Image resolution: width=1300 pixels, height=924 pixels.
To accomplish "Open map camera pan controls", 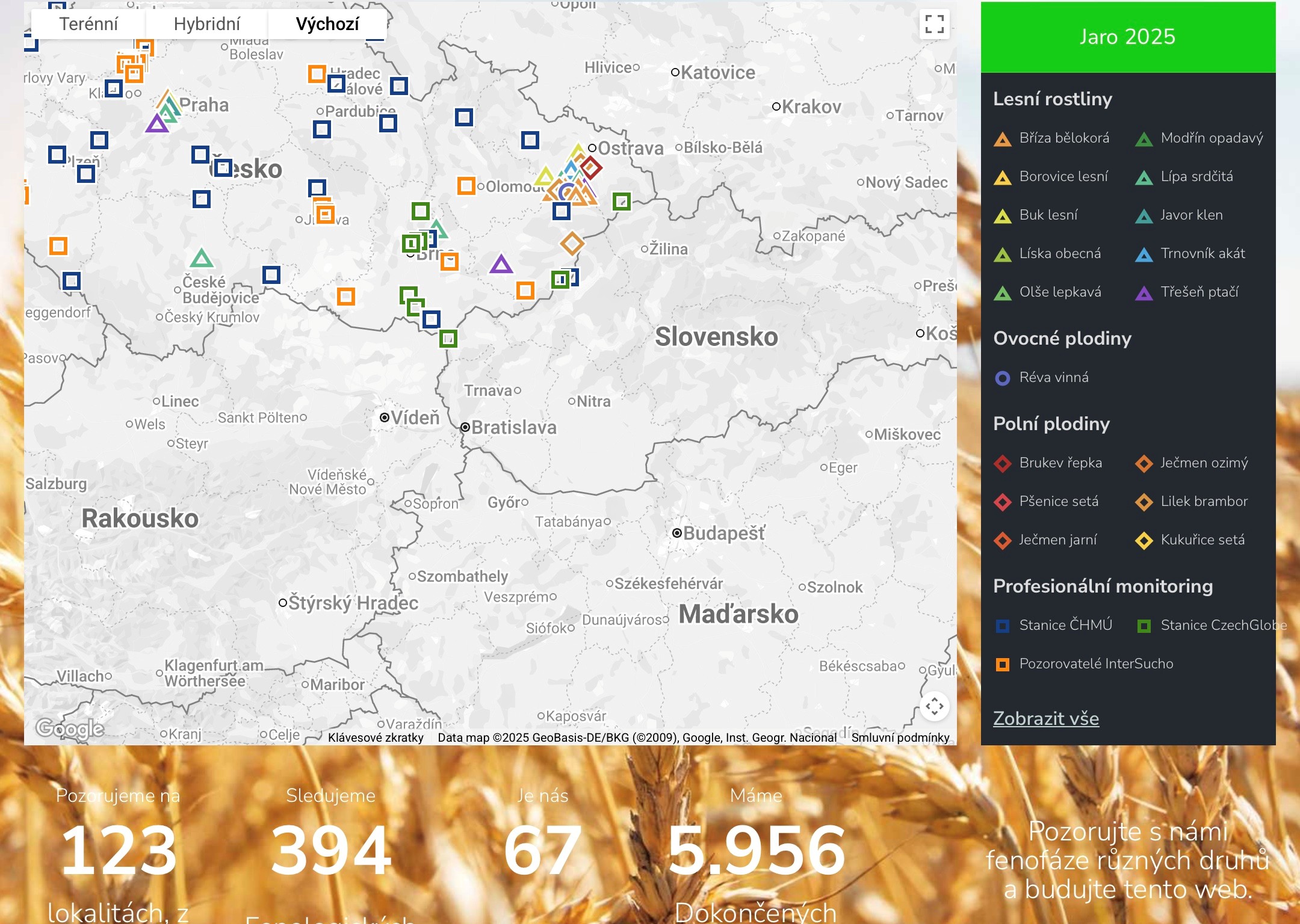I will (x=934, y=706).
